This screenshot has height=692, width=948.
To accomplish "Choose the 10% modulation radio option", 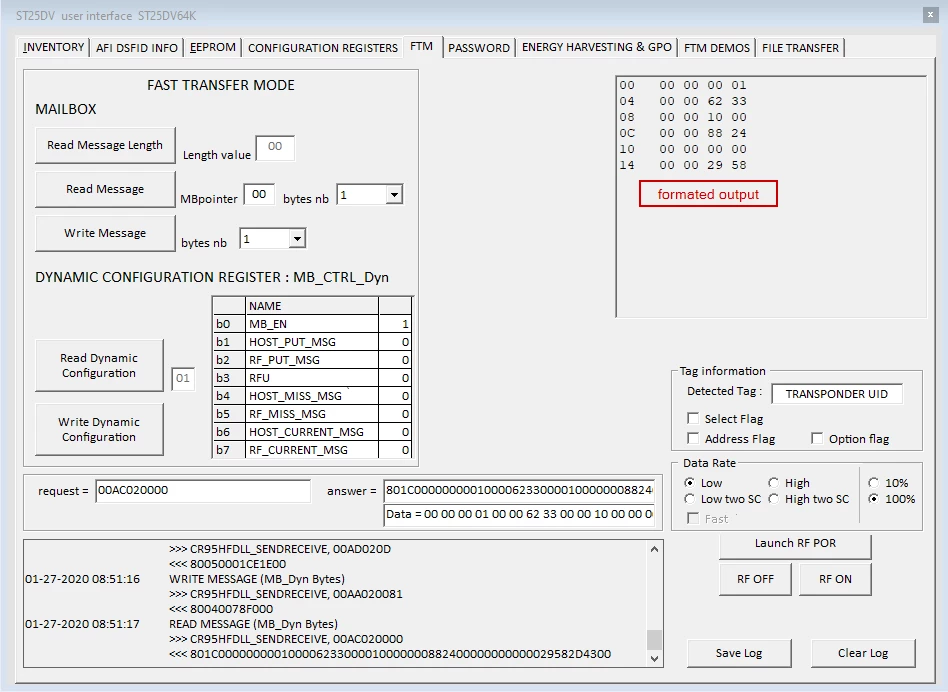I will point(873,483).
